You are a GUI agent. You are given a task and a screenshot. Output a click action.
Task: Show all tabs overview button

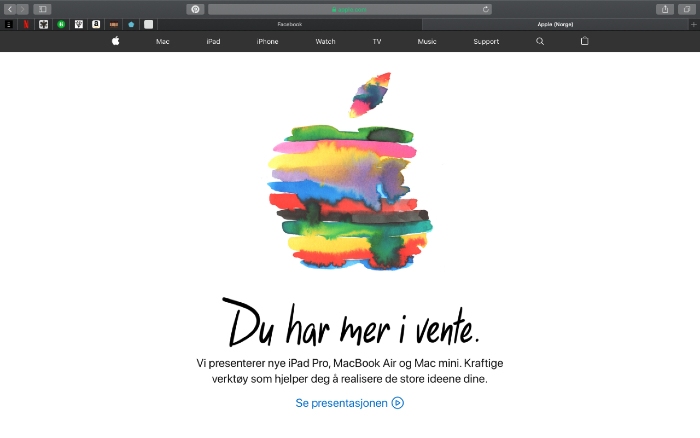(x=687, y=9)
